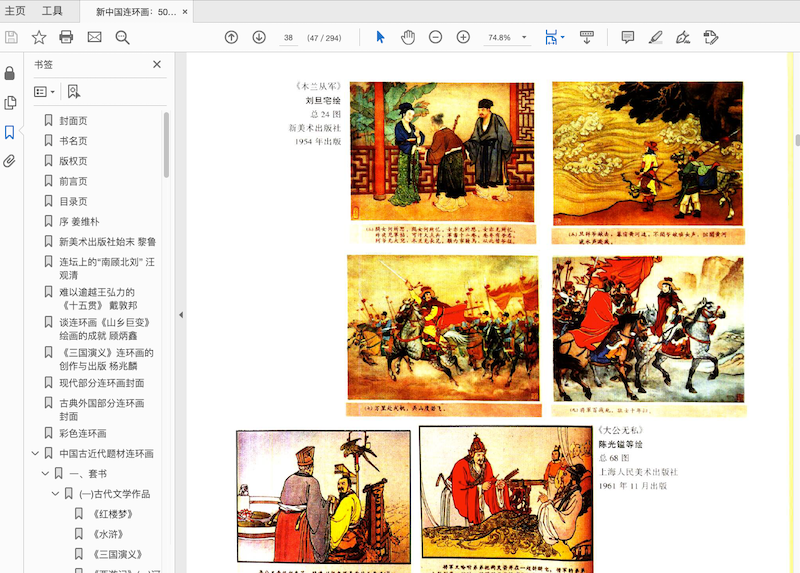Click the cavalry charge illustration with banners
The width and height of the screenshot is (800, 573).
[x=442, y=328]
